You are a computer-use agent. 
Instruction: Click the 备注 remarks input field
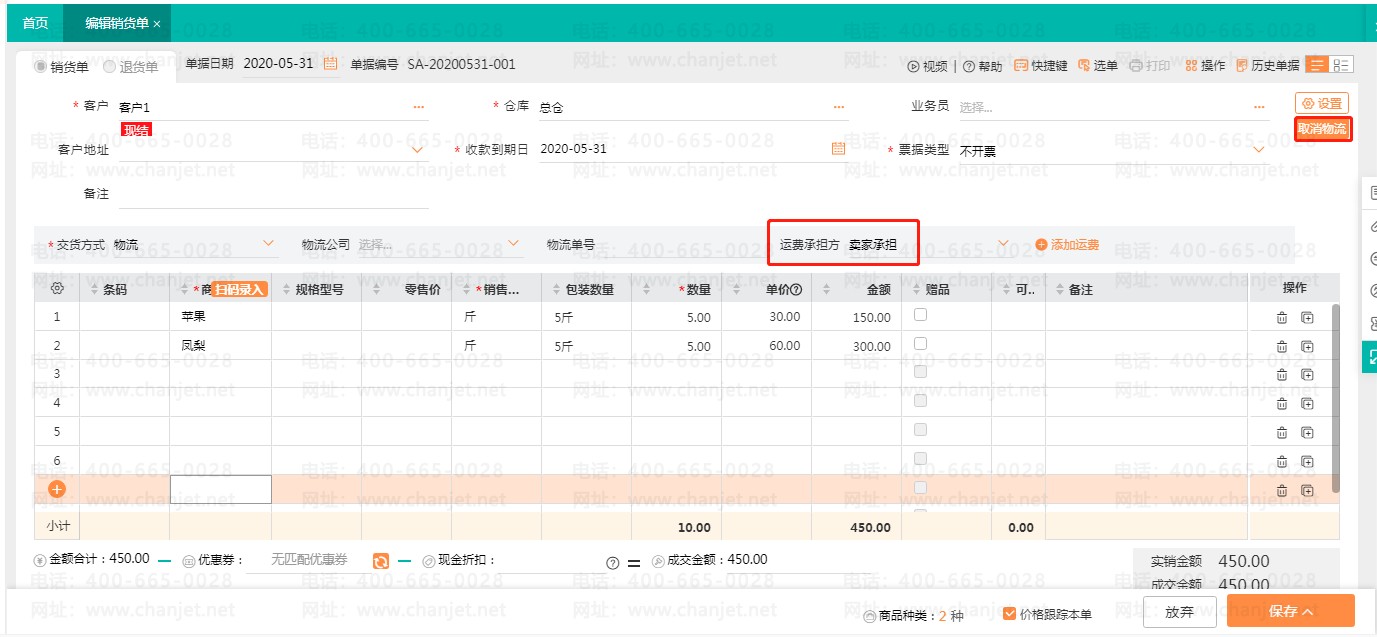click(x=273, y=194)
